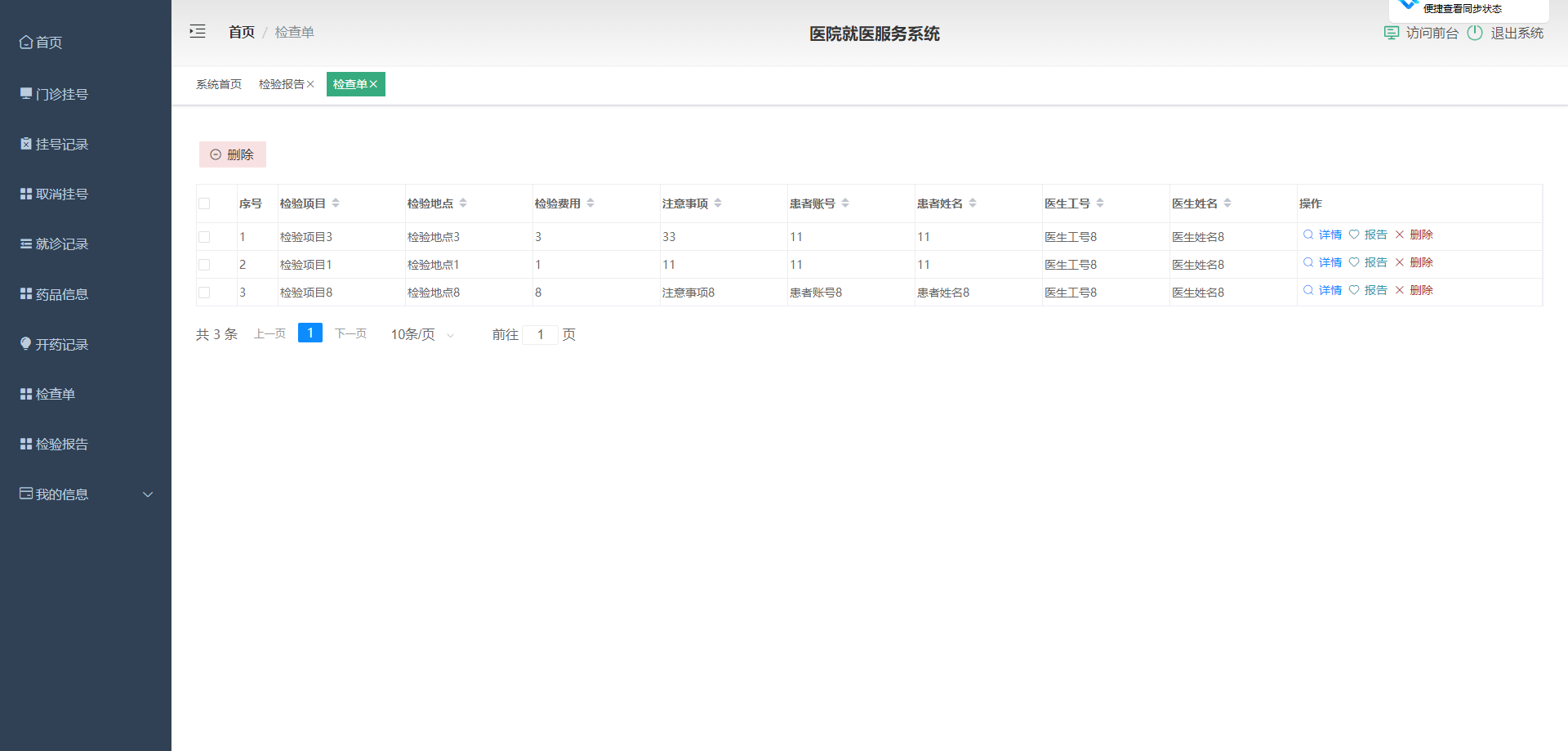Click the 访问前台 link text
This screenshot has height=751, width=1568.
coord(1432,33)
